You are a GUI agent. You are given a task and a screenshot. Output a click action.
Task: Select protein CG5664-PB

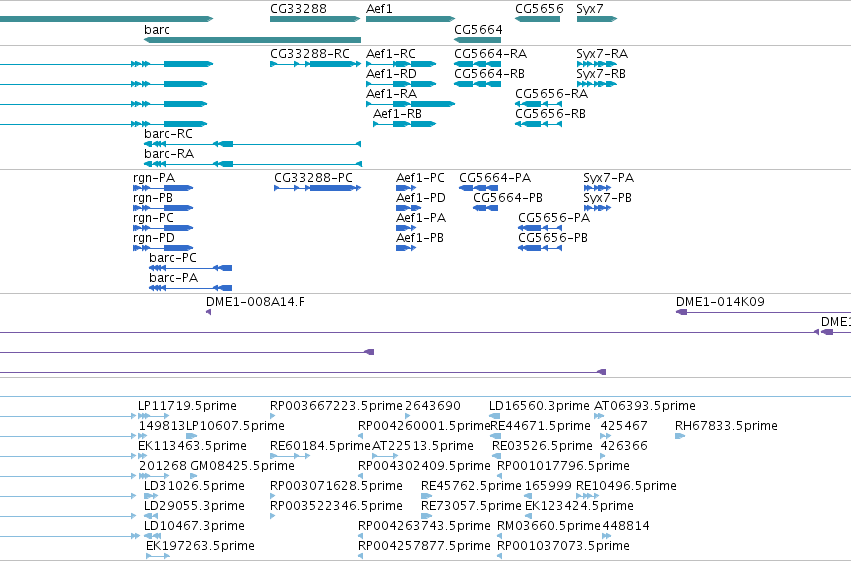coord(485,208)
